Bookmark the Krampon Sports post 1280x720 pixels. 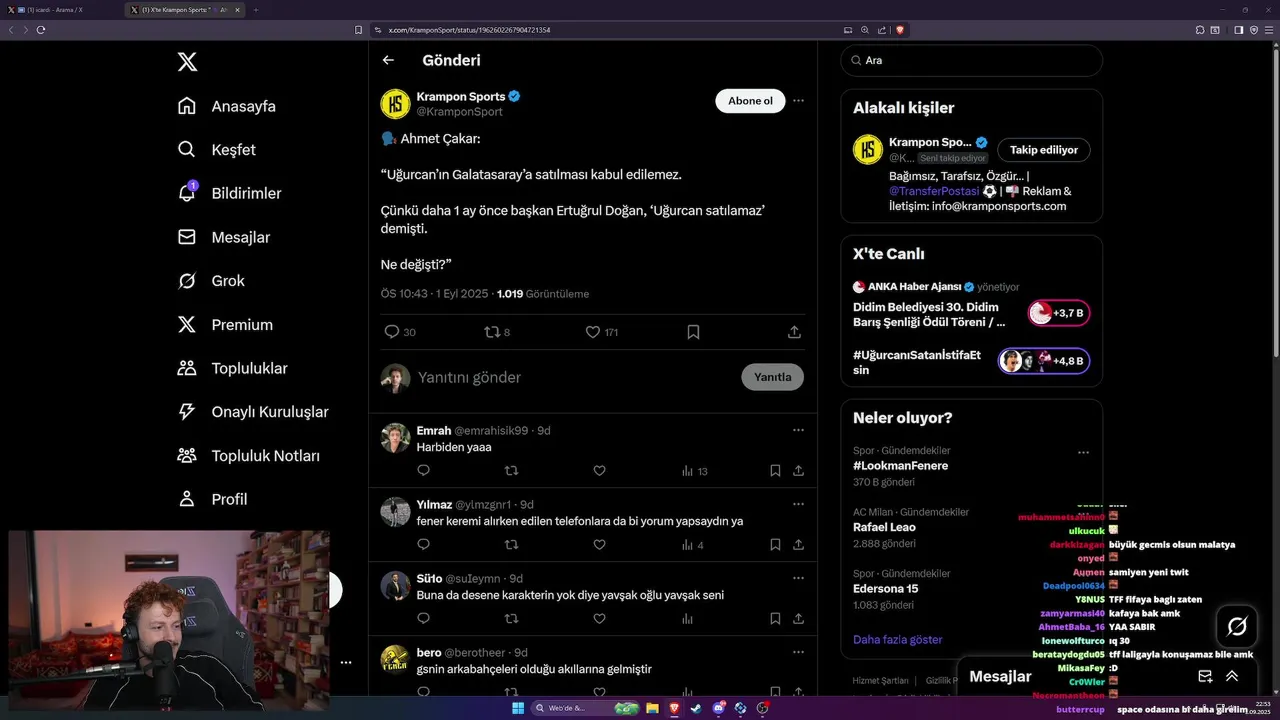pyautogui.click(x=693, y=332)
